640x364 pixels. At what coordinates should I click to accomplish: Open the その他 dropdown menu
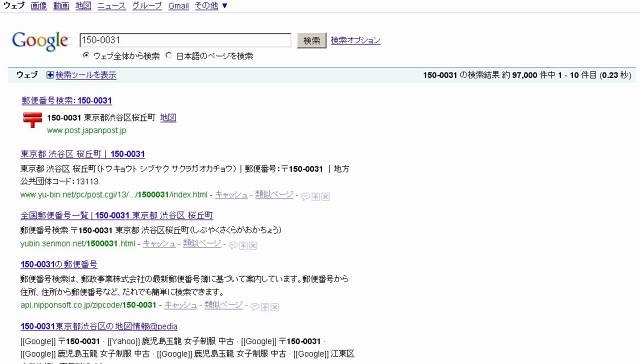[x=211, y=6]
